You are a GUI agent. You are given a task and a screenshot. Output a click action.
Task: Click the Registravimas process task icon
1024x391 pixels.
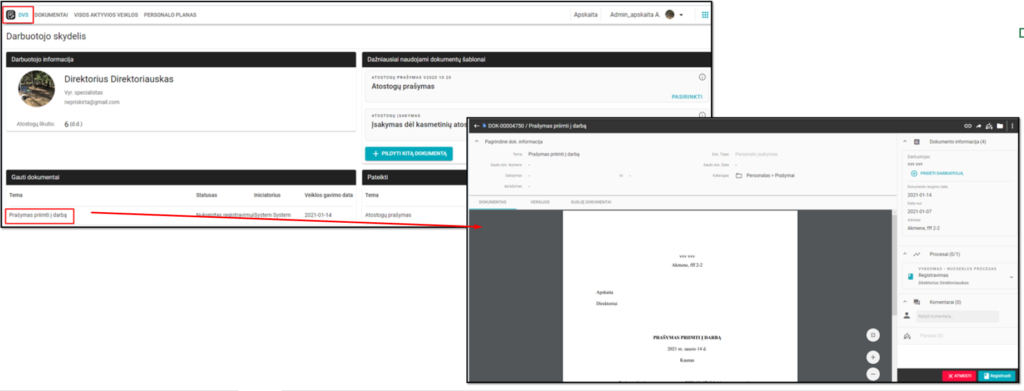[x=910, y=276]
